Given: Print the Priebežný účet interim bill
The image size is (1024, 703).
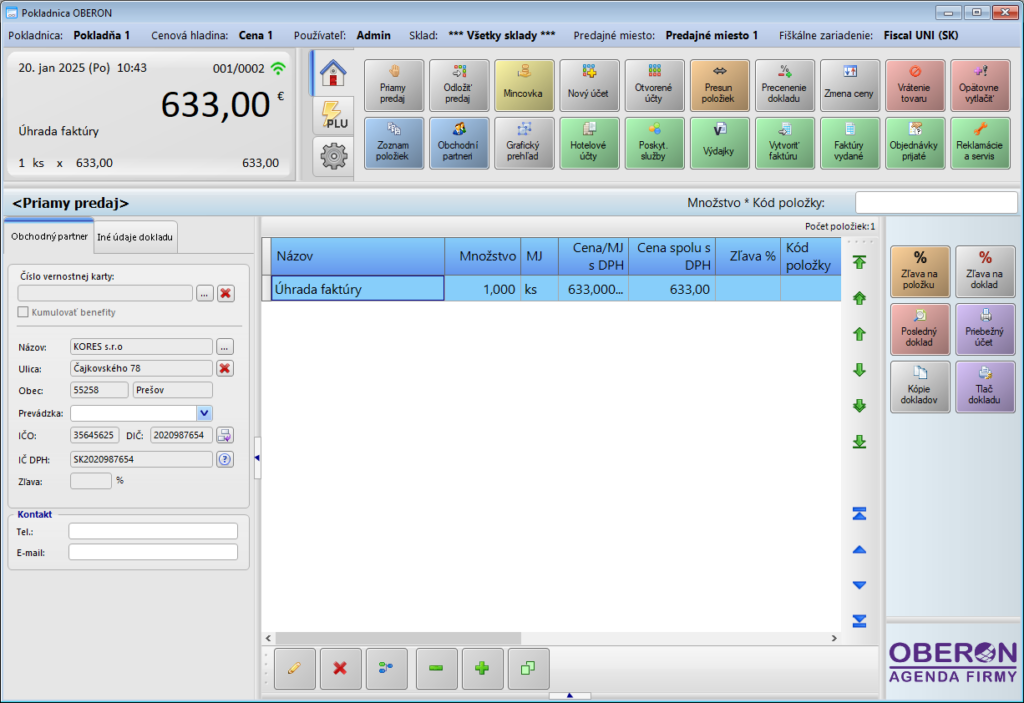Looking at the screenshot, I should (x=985, y=329).
